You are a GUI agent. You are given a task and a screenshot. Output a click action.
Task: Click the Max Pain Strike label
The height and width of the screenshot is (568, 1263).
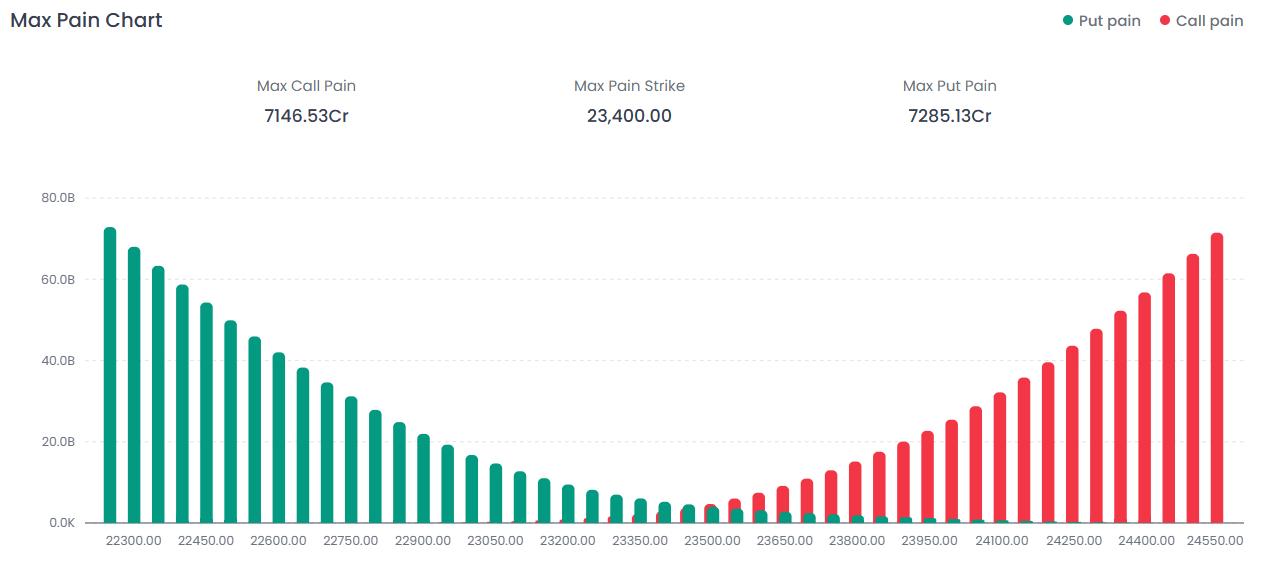pyautogui.click(x=629, y=86)
